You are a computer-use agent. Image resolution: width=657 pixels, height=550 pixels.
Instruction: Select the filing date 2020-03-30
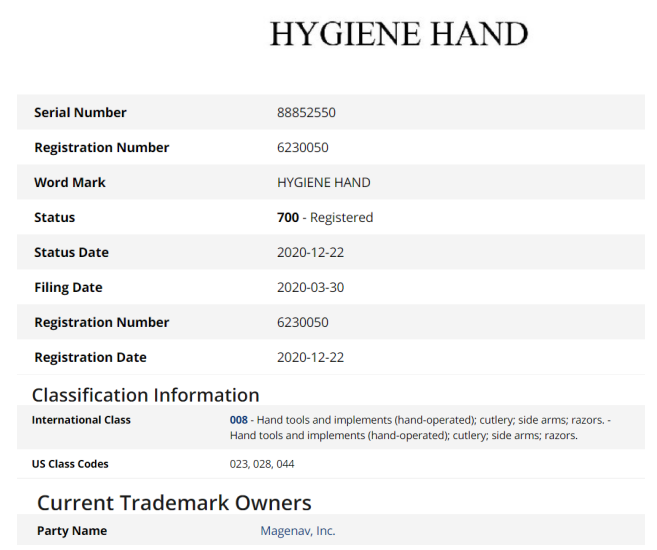pyautogui.click(x=310, y=287)
